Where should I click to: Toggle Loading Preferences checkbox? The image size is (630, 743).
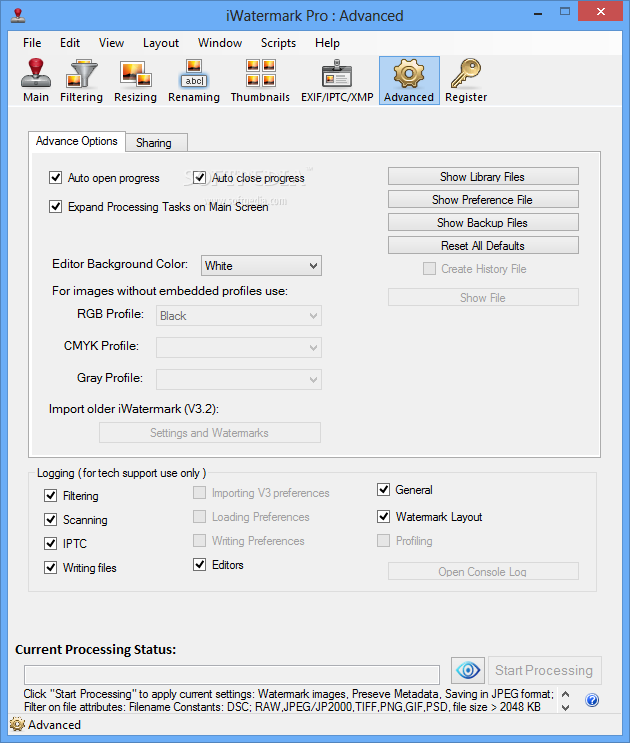[x=199, y=516]
